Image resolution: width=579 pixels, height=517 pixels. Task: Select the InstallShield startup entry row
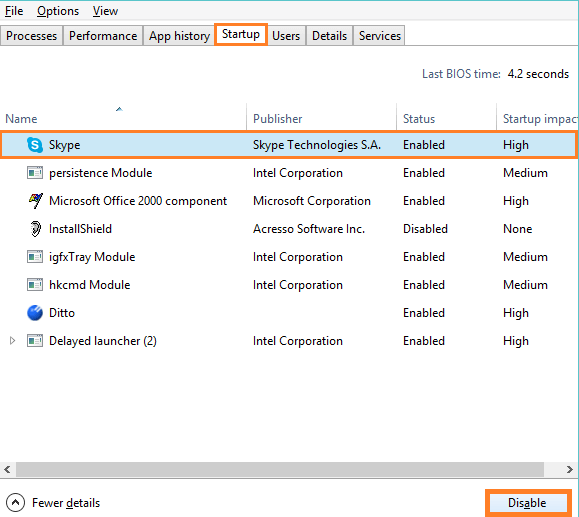288,229
